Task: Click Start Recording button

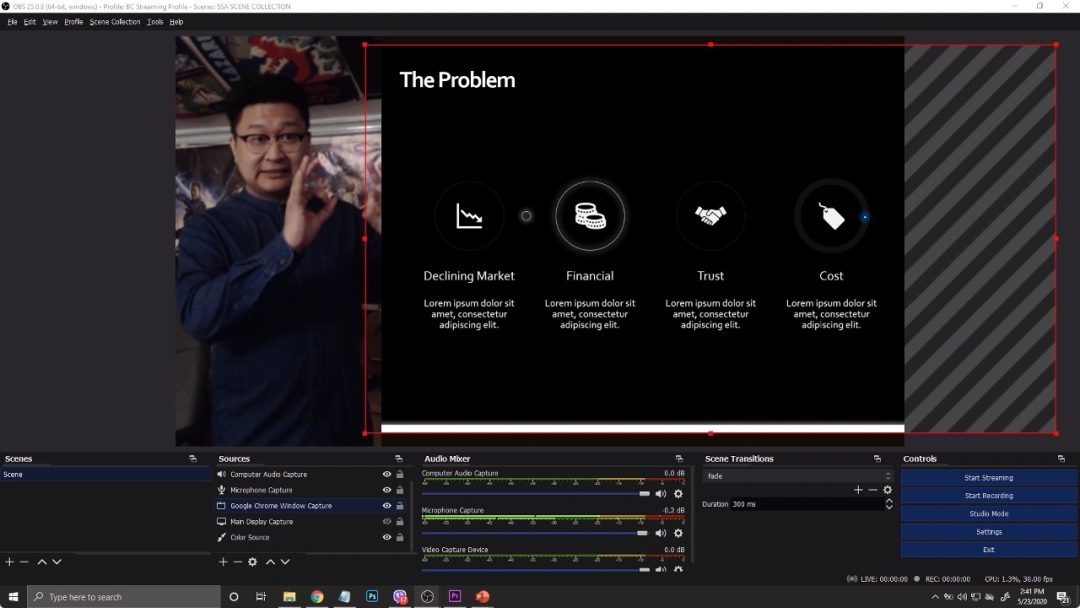Action: tap(988, 496)
